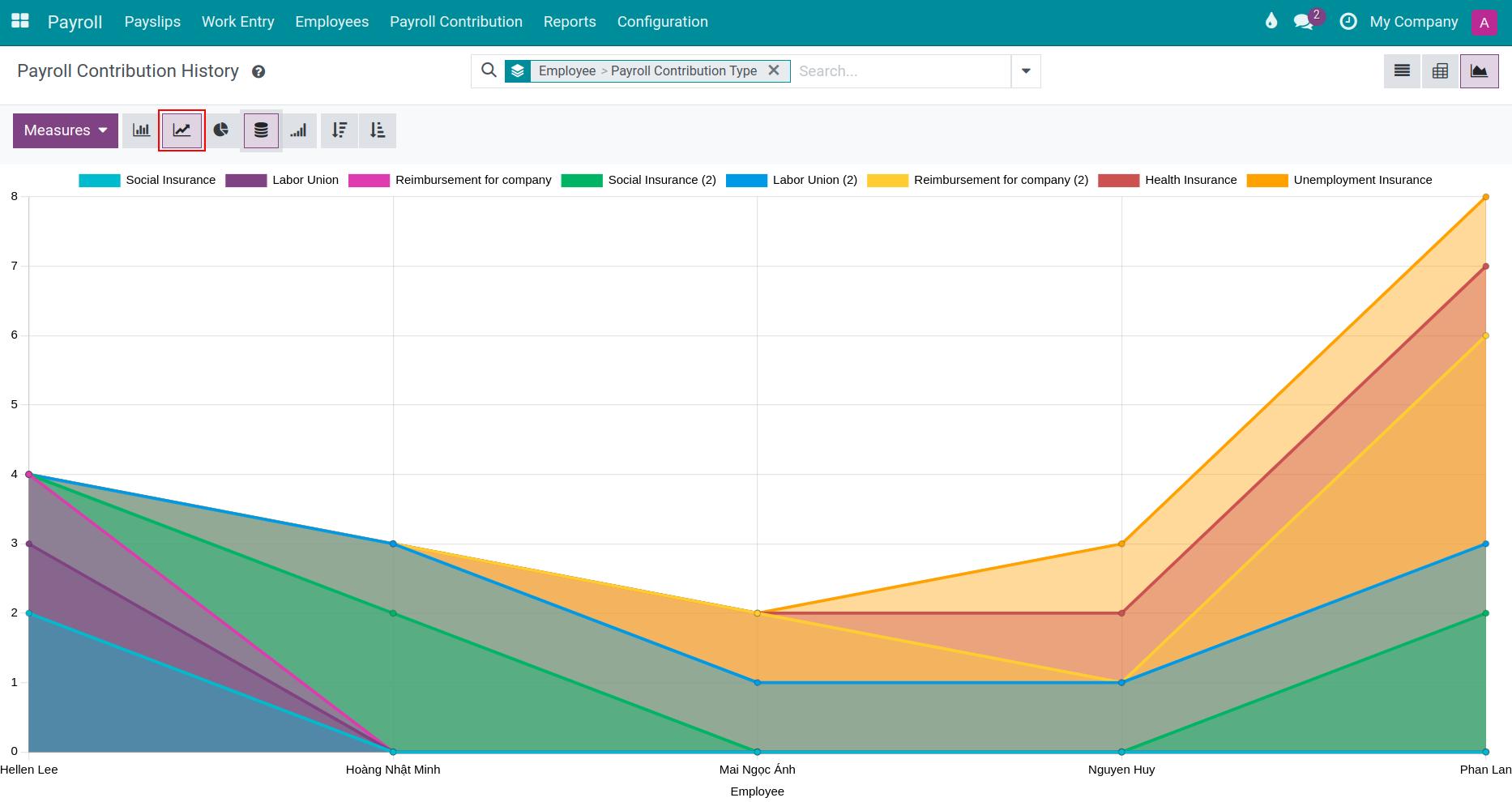
Task: Open the Payslips menu
Action: (152, 21)
